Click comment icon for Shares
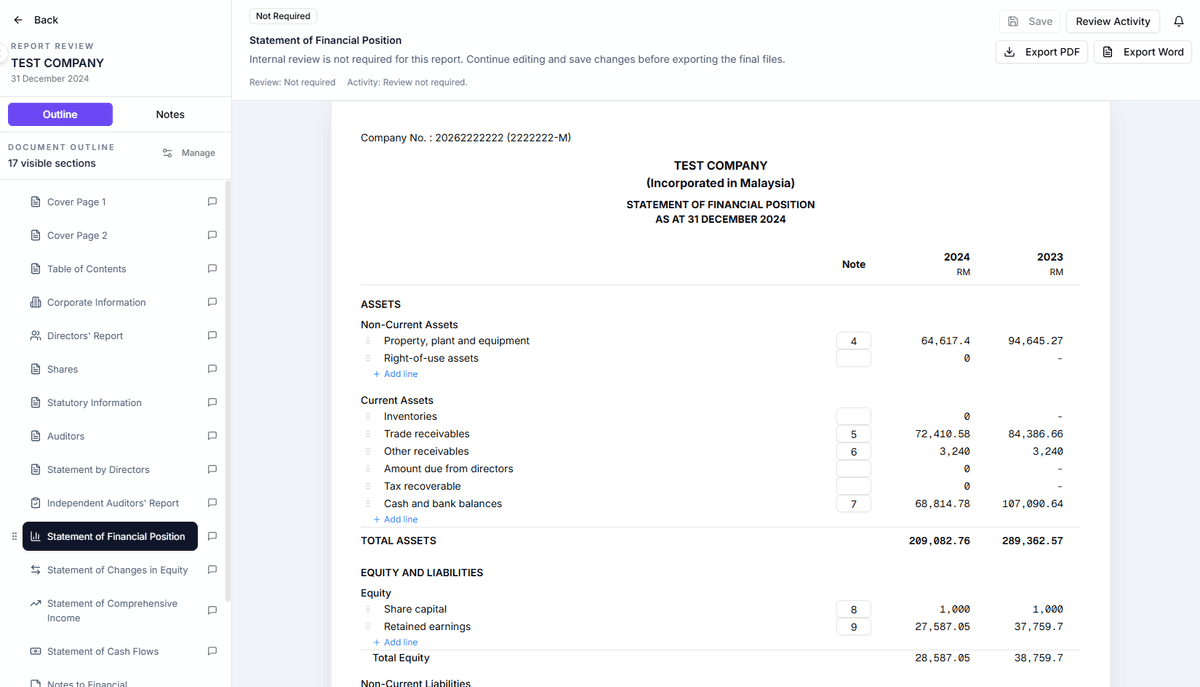 (212, 369)
